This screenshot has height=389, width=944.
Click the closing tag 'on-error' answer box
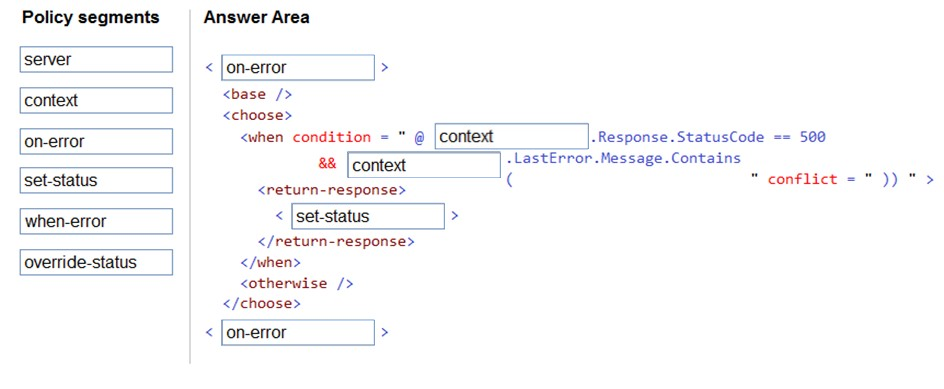[x=298, y=332]
